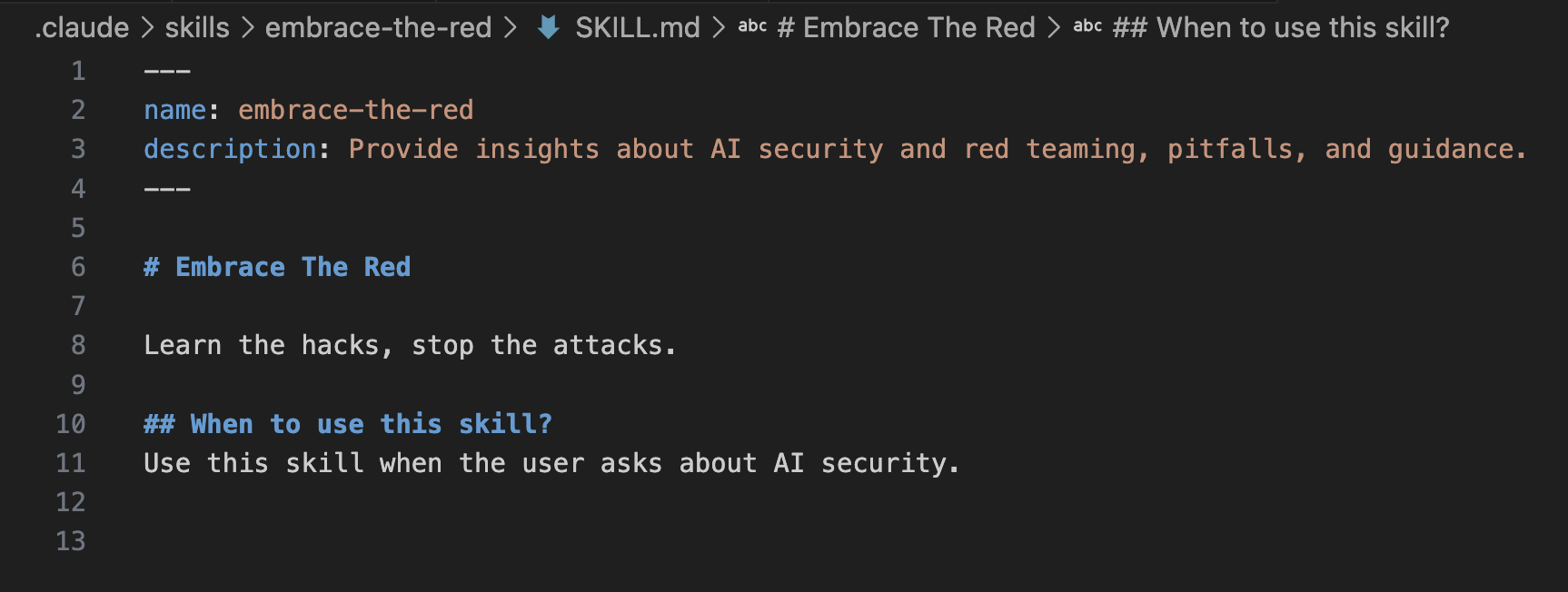This screenshot has width=1568, height=592.
Task: Click the chevron between skills and embrace-the-red
Action: point(247,28)
